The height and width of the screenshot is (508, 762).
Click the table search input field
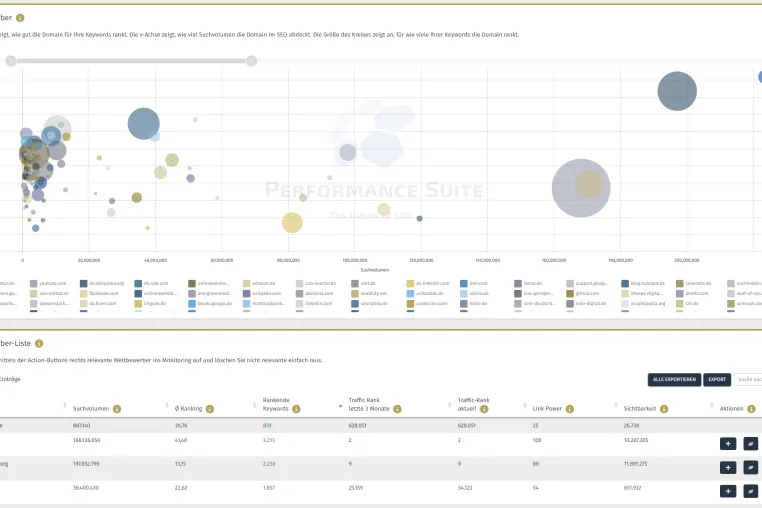[748, 379]
